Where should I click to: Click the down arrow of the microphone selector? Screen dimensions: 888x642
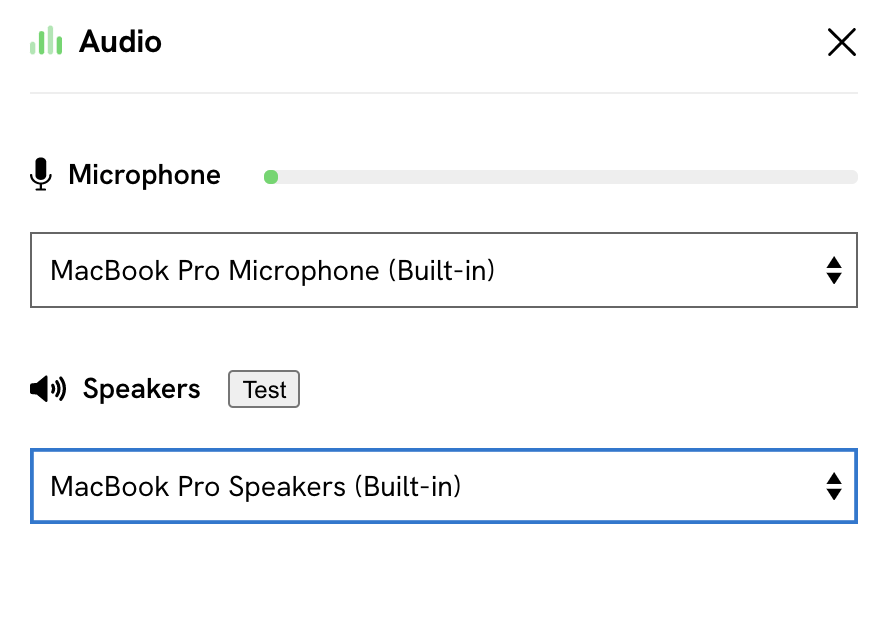pos(834,278)
